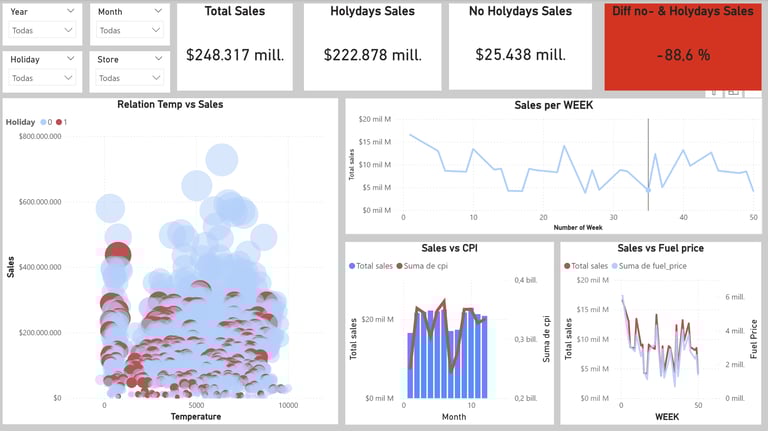Select Total sales legend in Fuel price chart
This screenshot has height=431, width=768.
point(586,266)
